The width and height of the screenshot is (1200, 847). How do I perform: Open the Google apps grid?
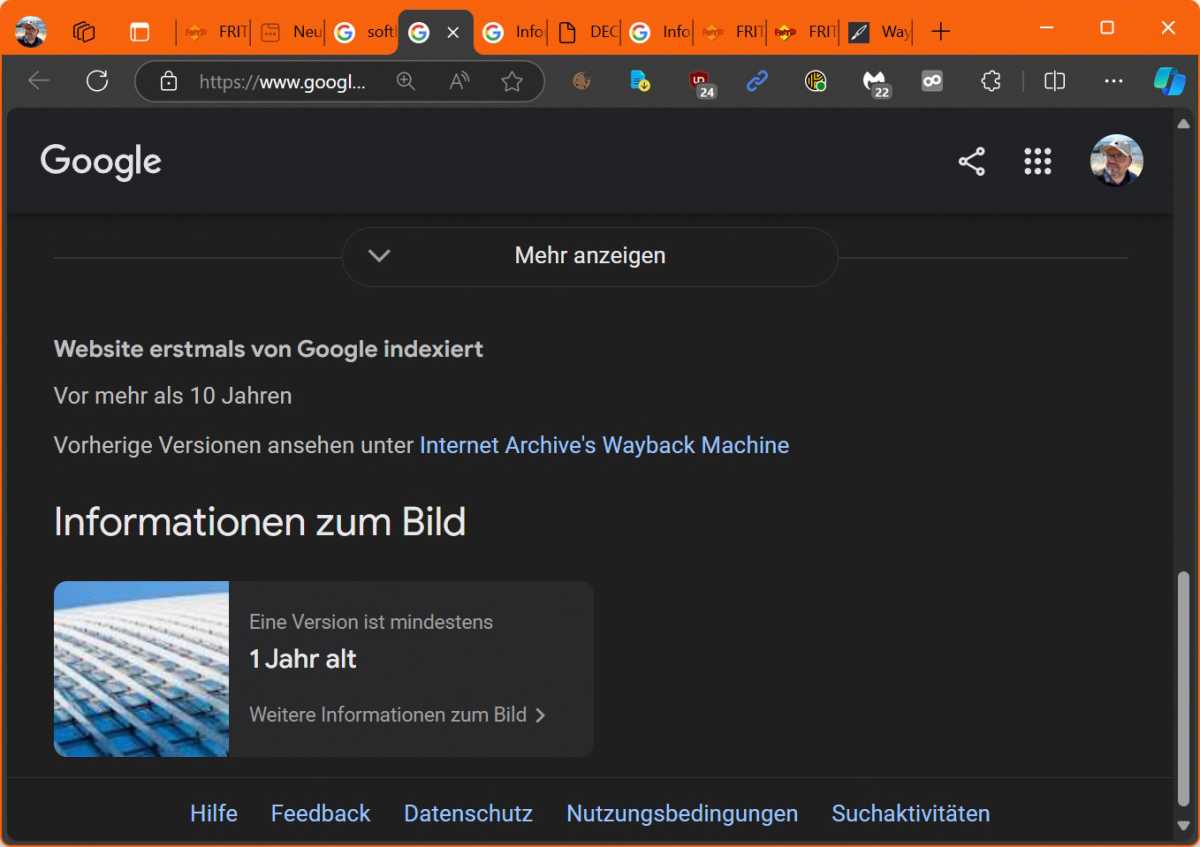(x=1038, y=162)
